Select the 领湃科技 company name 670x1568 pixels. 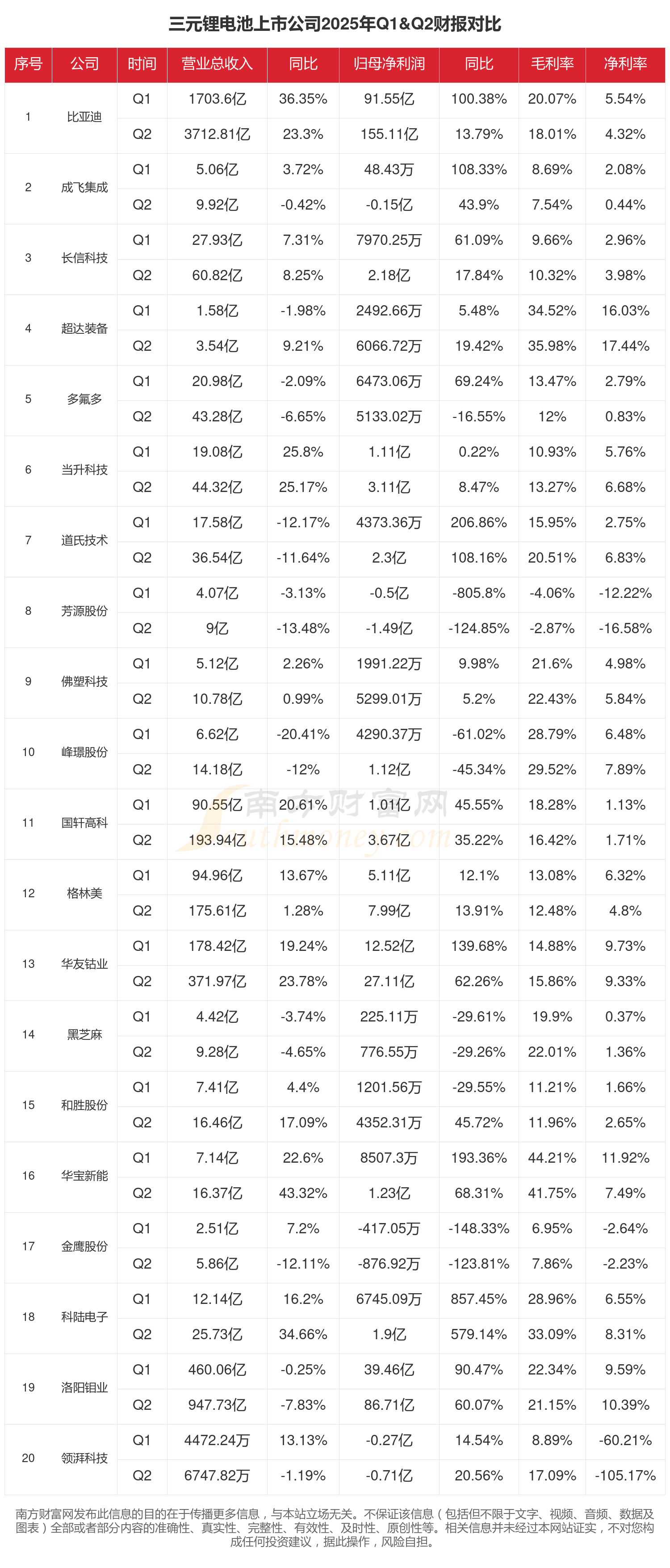pos(84,1459)
